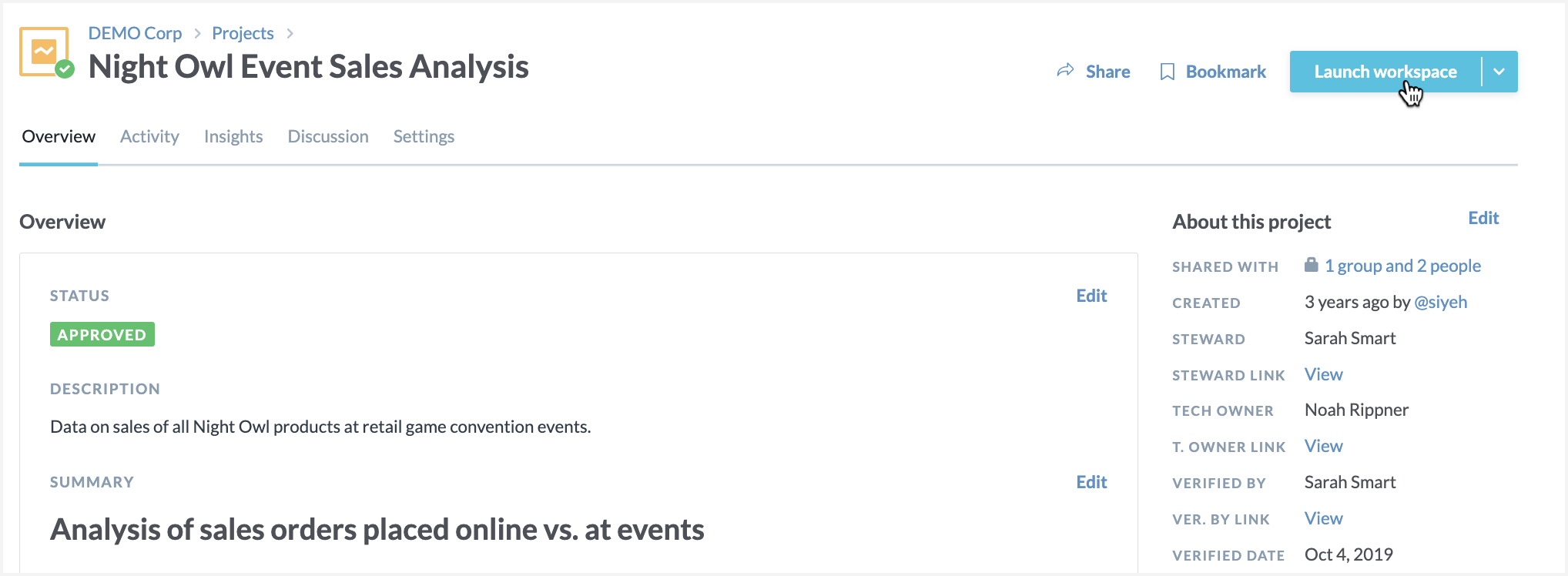Edit the About this project section
Image resolution: width=1568 pixels, height=576 pixels.
click(x=1483, y=218)
